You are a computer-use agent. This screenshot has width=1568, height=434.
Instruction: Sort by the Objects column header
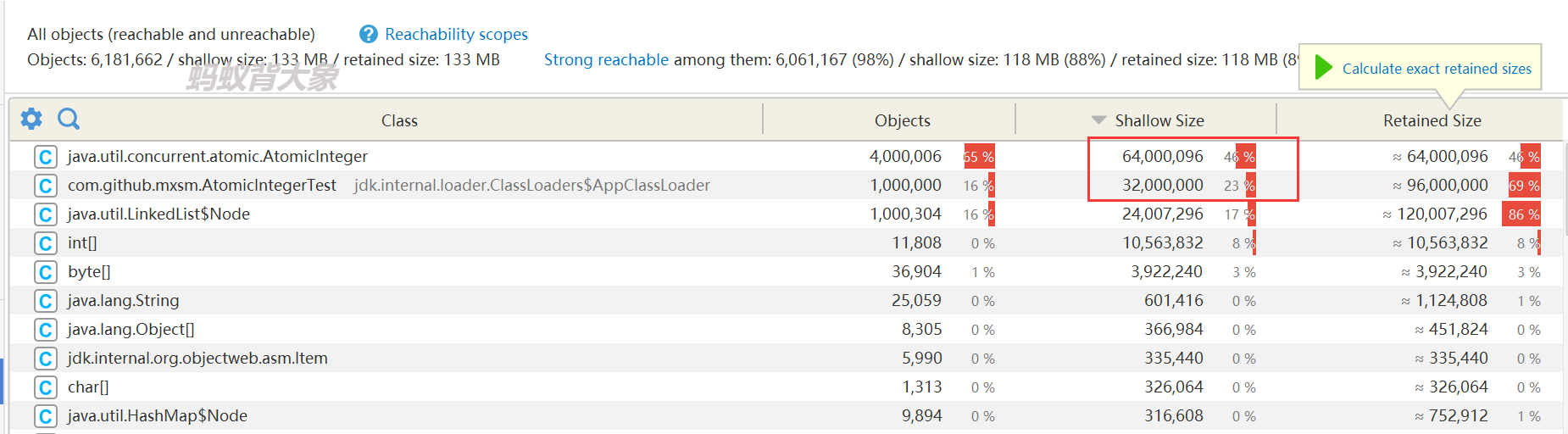(902, 120)
